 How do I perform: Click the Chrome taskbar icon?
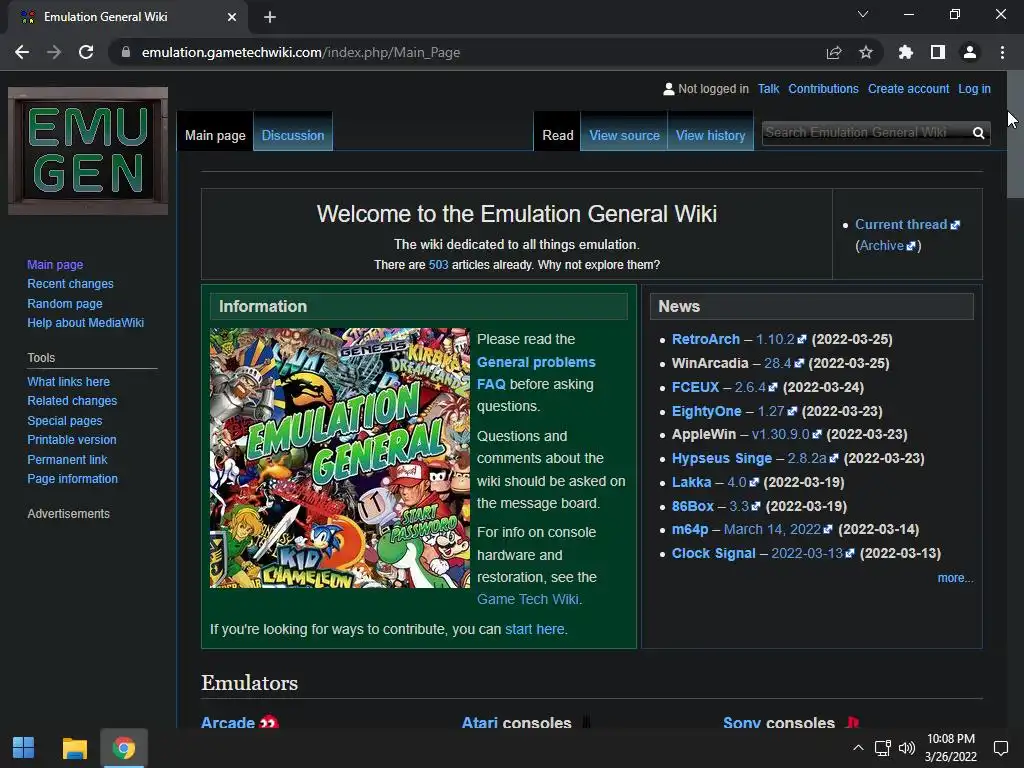[x=123, y=748]
